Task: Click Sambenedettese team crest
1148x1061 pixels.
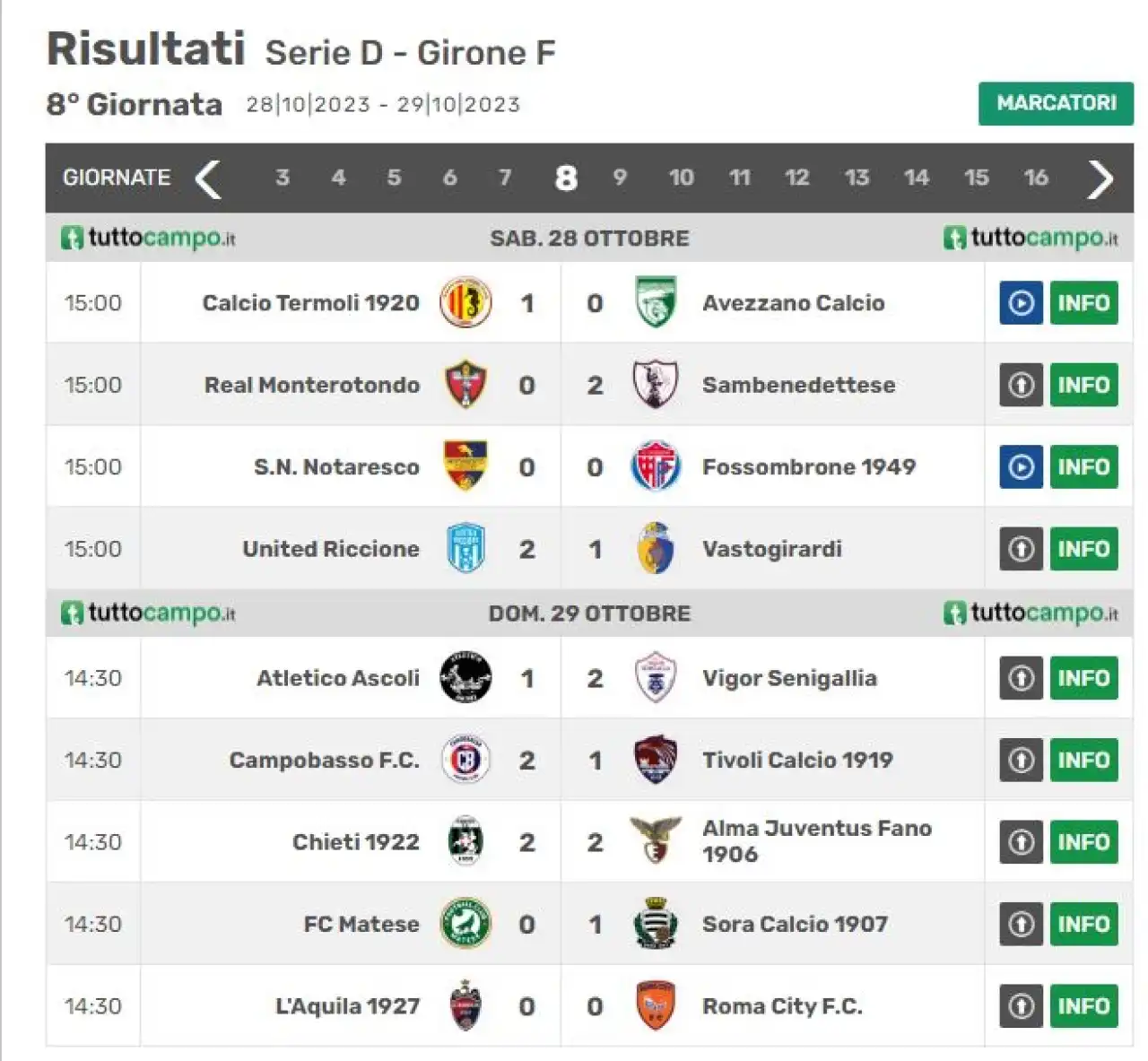Action: [656, 385]
